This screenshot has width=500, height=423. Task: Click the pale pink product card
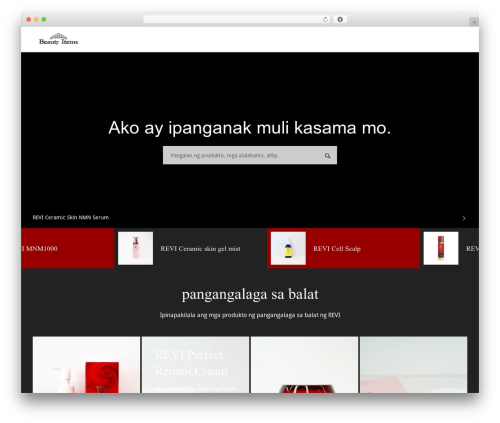pyautogui.click(x=413, y=365)
